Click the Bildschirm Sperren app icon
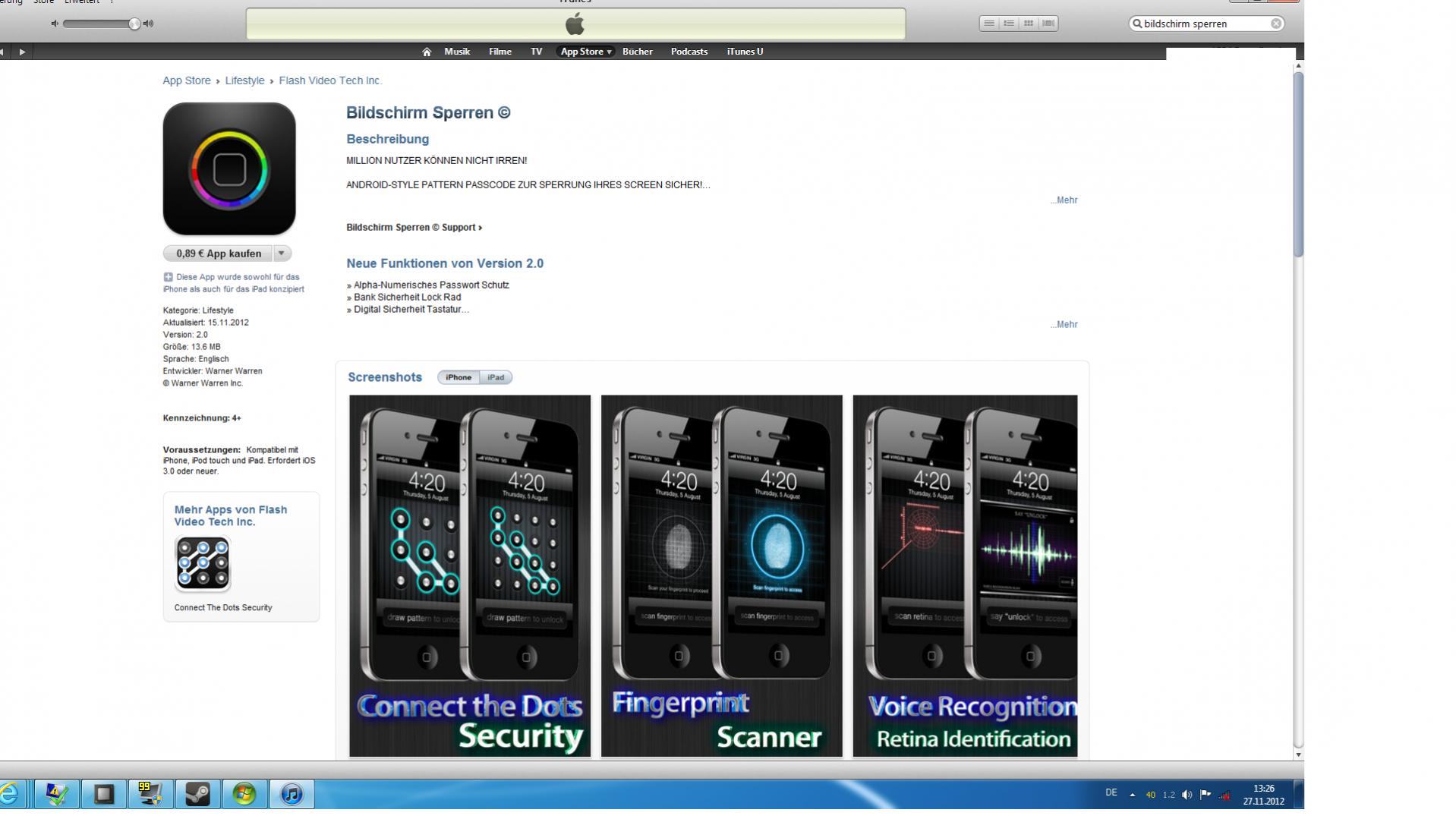This screenshot has height=819, width=1456. pos(229,169)
